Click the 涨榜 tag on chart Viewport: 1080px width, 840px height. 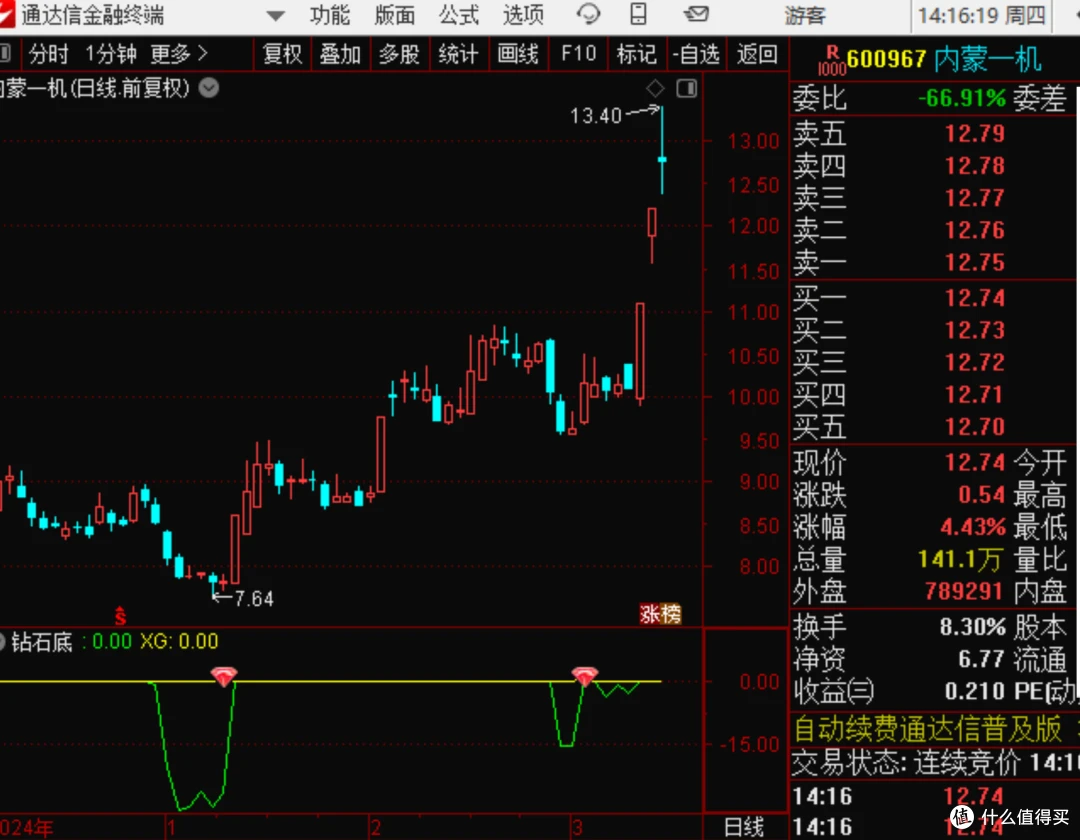click(660, 614)
